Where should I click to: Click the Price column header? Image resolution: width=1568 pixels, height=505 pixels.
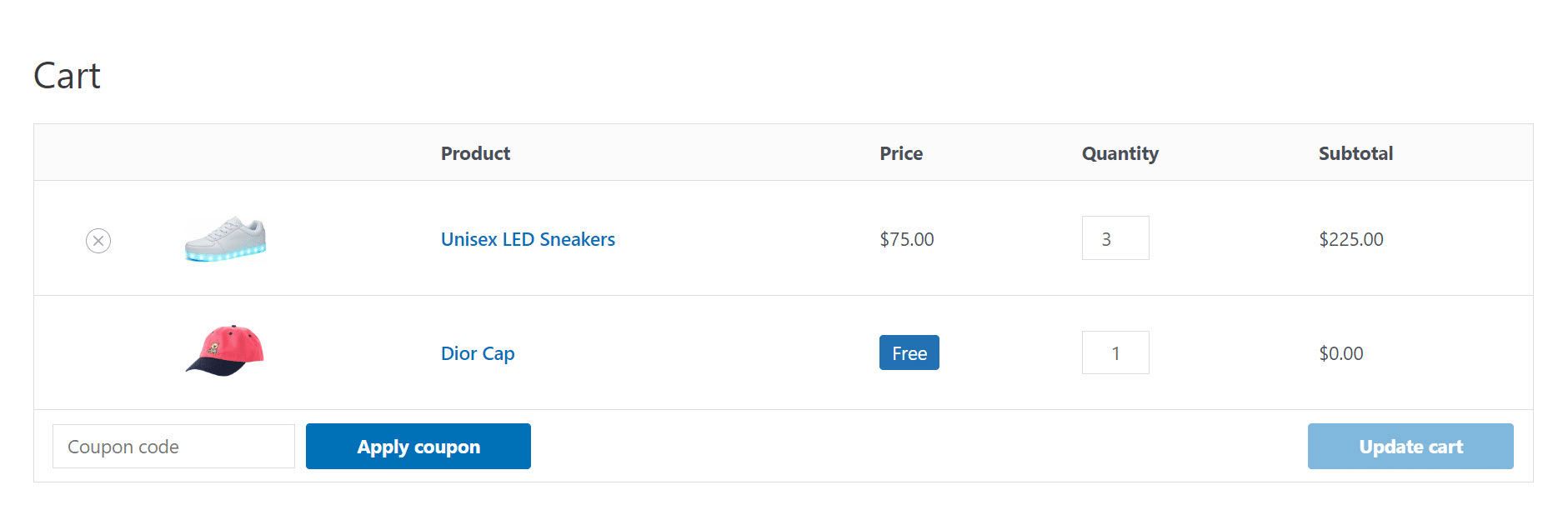coord(901,153)
